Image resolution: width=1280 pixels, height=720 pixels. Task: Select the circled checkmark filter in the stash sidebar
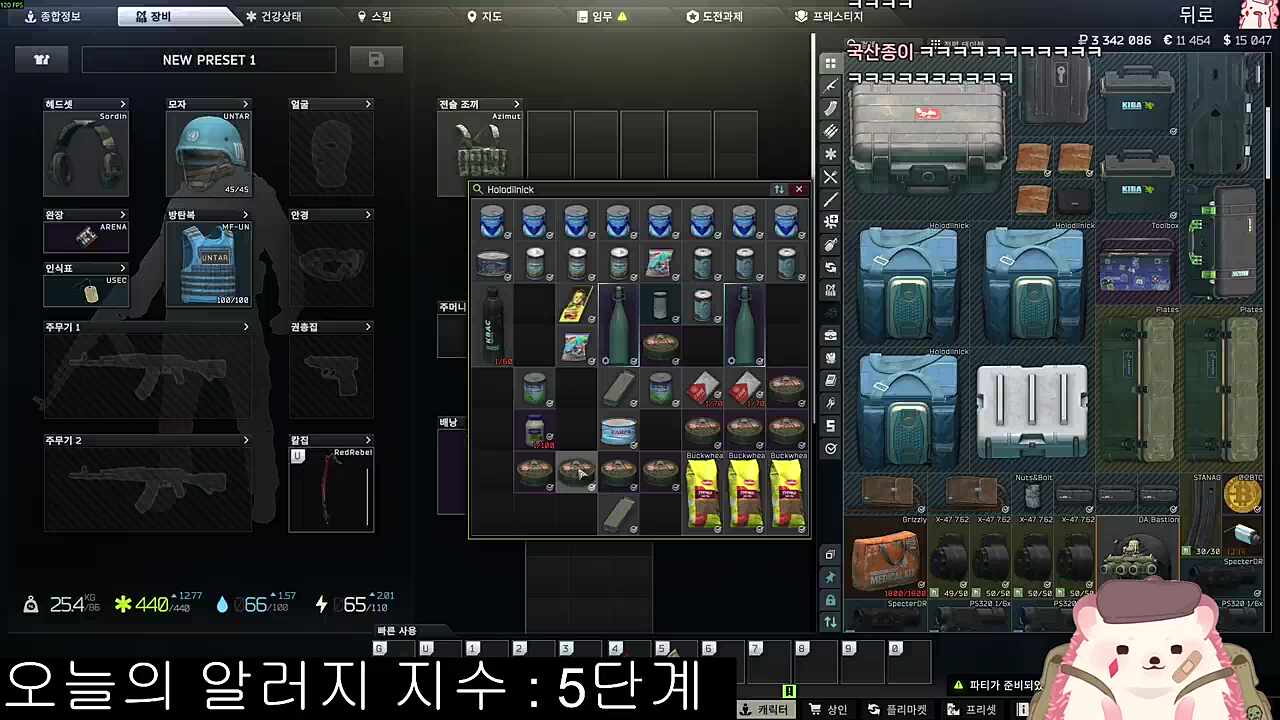830,449
